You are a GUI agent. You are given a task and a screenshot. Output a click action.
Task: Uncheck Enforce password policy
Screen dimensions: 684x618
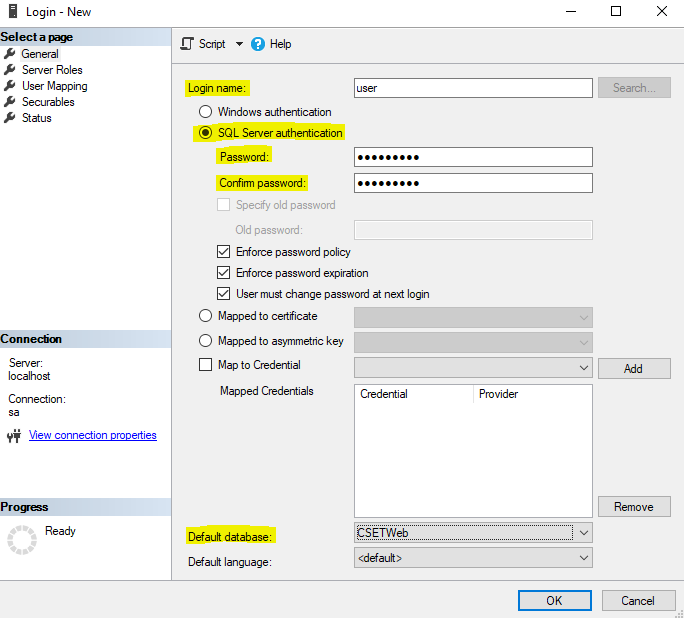click(x=223, y=252)
